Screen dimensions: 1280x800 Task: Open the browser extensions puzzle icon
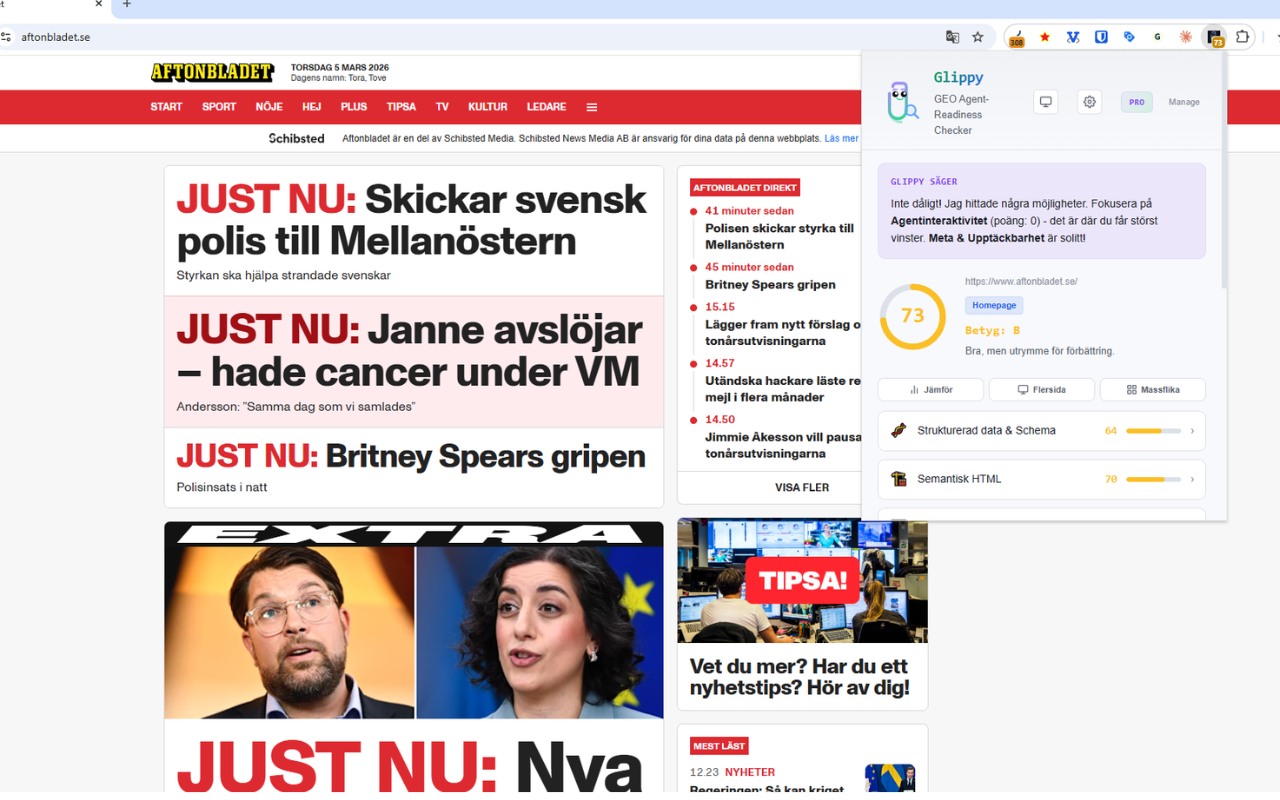point(1242,37)
